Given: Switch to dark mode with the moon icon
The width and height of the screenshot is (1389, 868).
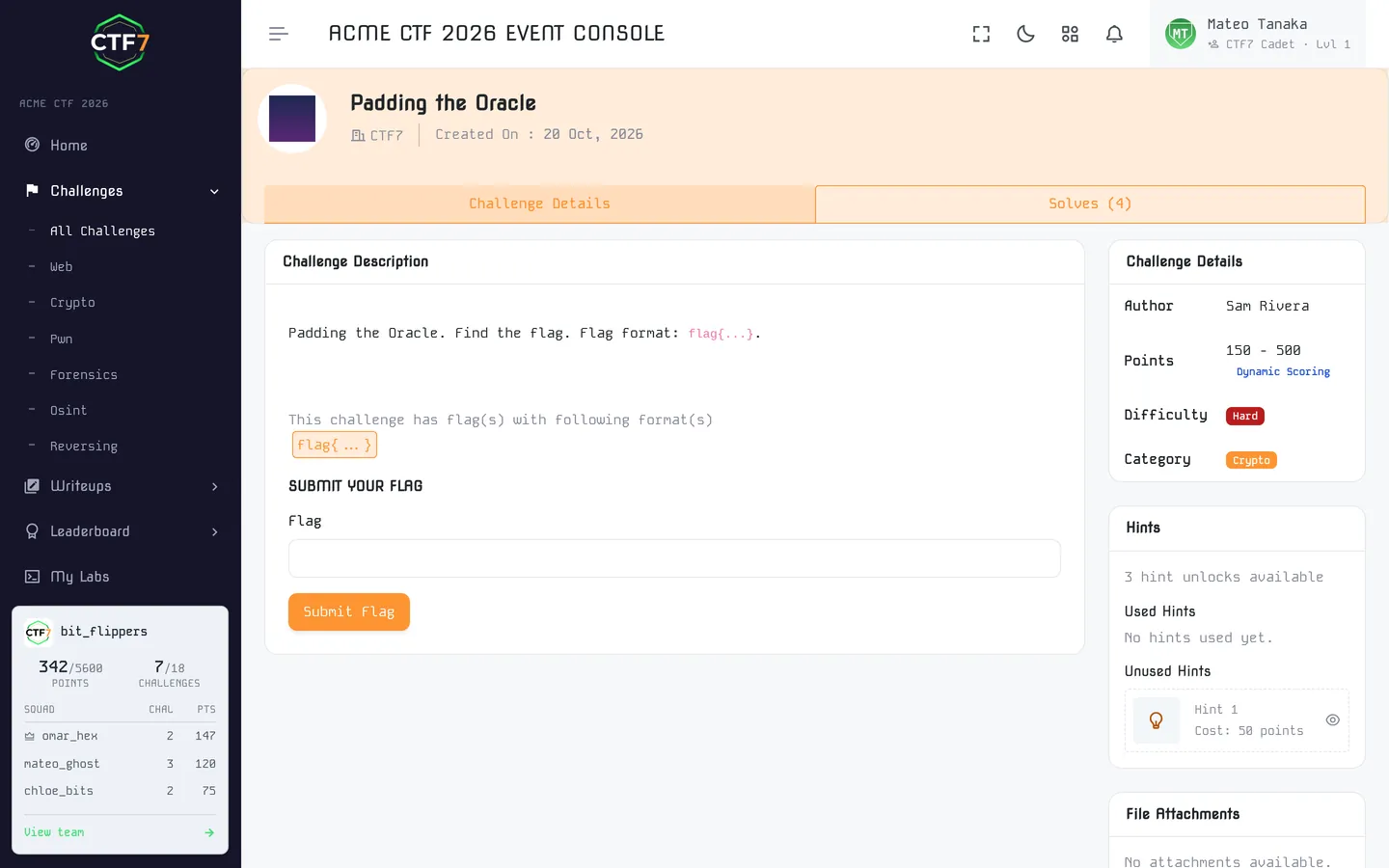Looking at the screenshot, I should (1025, 34).
